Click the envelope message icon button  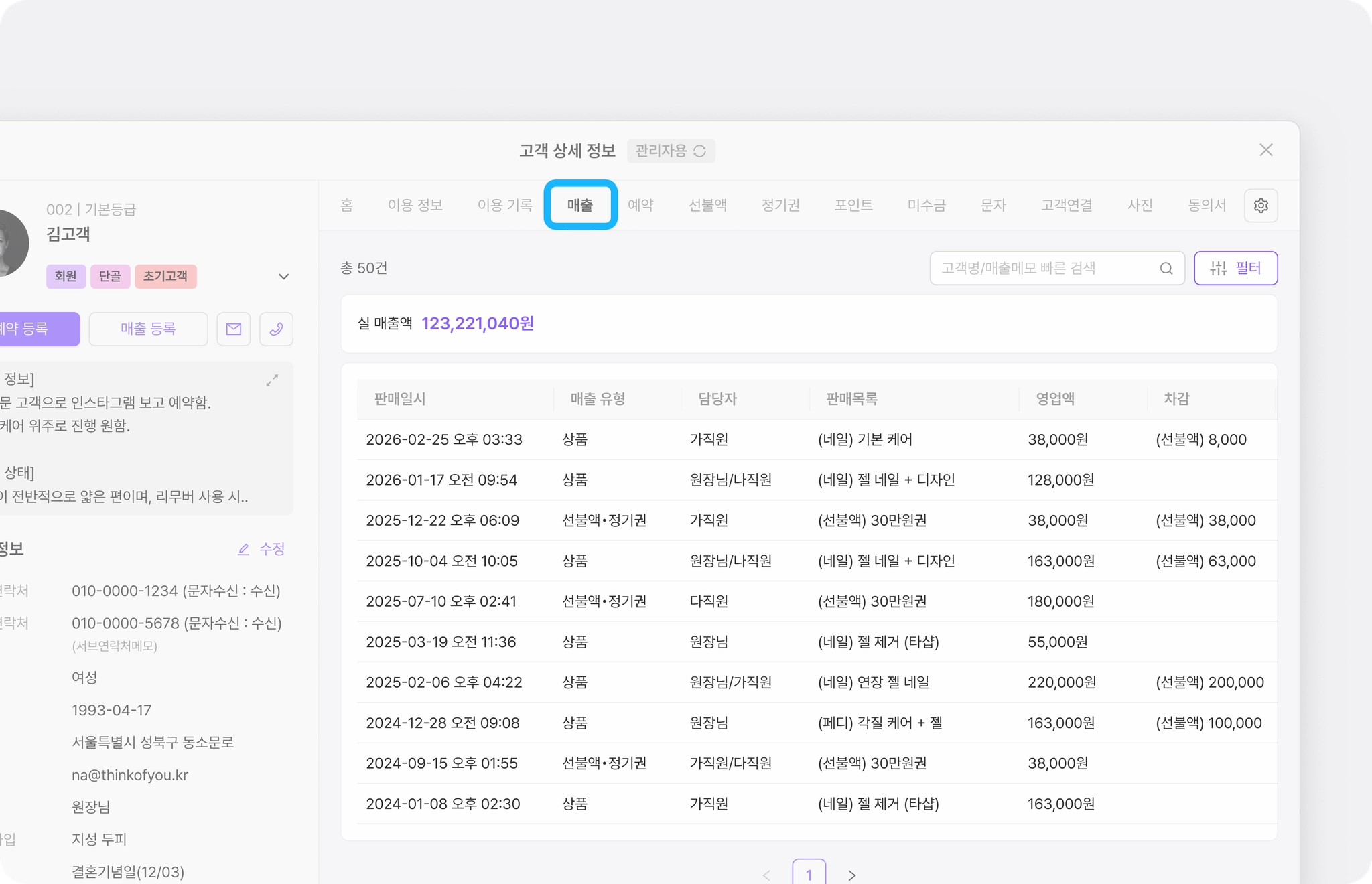[233, 329]
